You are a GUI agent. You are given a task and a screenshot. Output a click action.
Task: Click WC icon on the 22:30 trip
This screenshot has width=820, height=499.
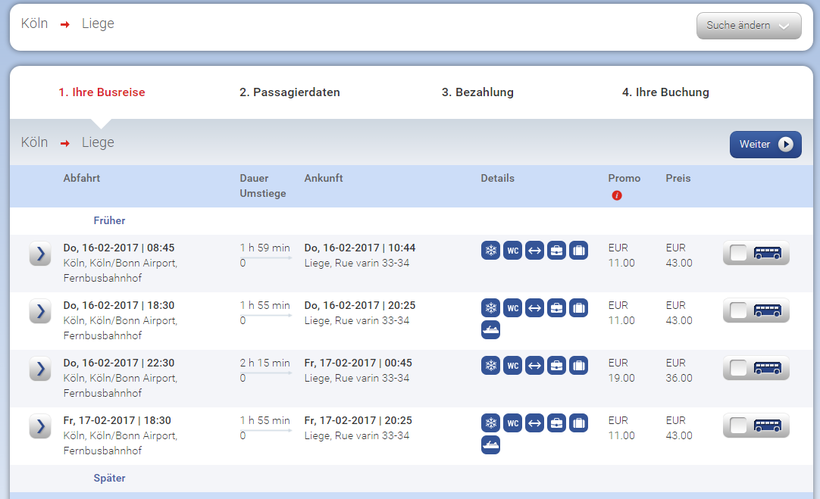(x=513, y=365)
